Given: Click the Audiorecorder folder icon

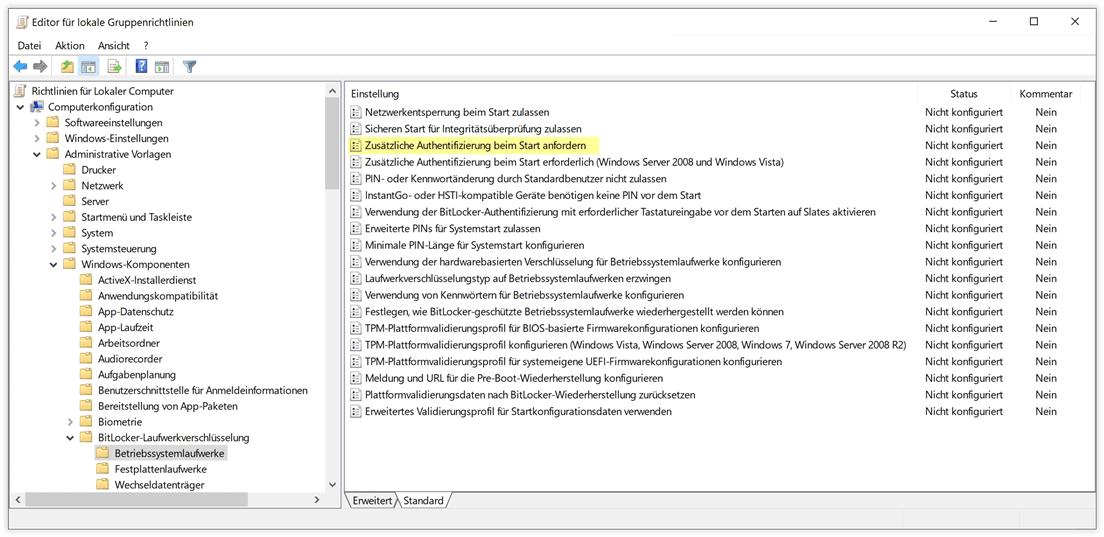Looking at the screenshot, I should (x=86, y=359).
